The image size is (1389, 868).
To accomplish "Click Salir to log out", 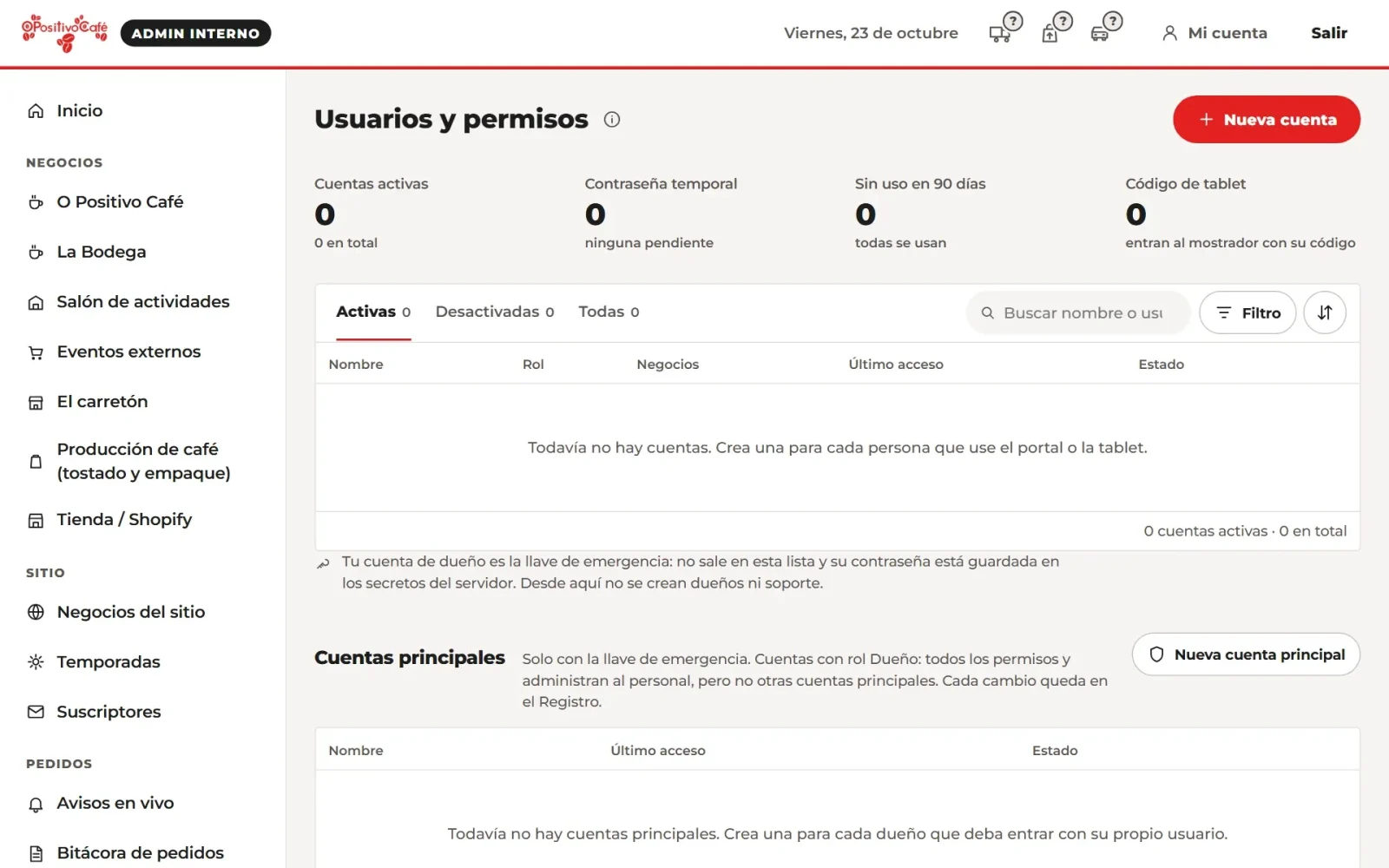I will (x=1329, y=33).
